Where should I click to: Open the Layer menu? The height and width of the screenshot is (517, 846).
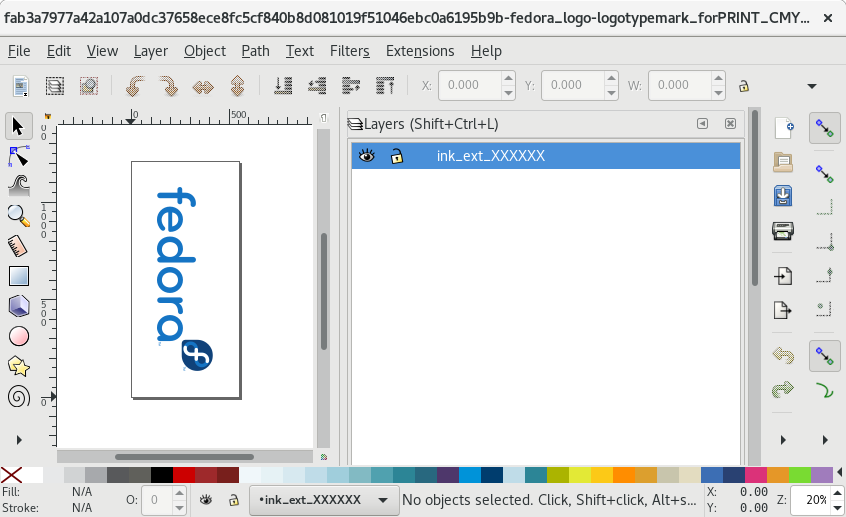151,51
